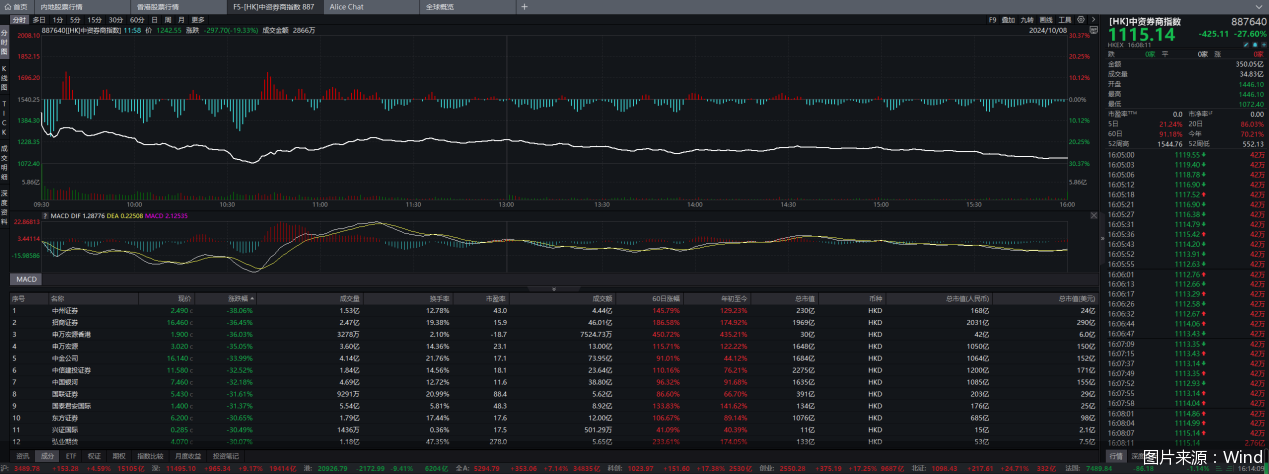
Task: Select the 60分 chart period
Action: coord(137,19)
